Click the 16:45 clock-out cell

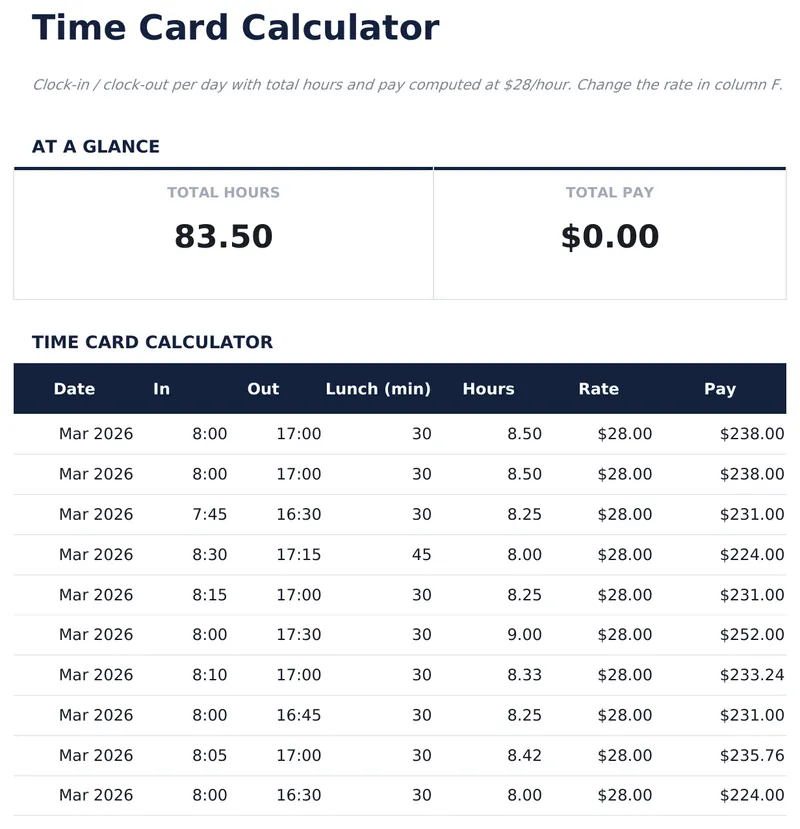(299, 715)
